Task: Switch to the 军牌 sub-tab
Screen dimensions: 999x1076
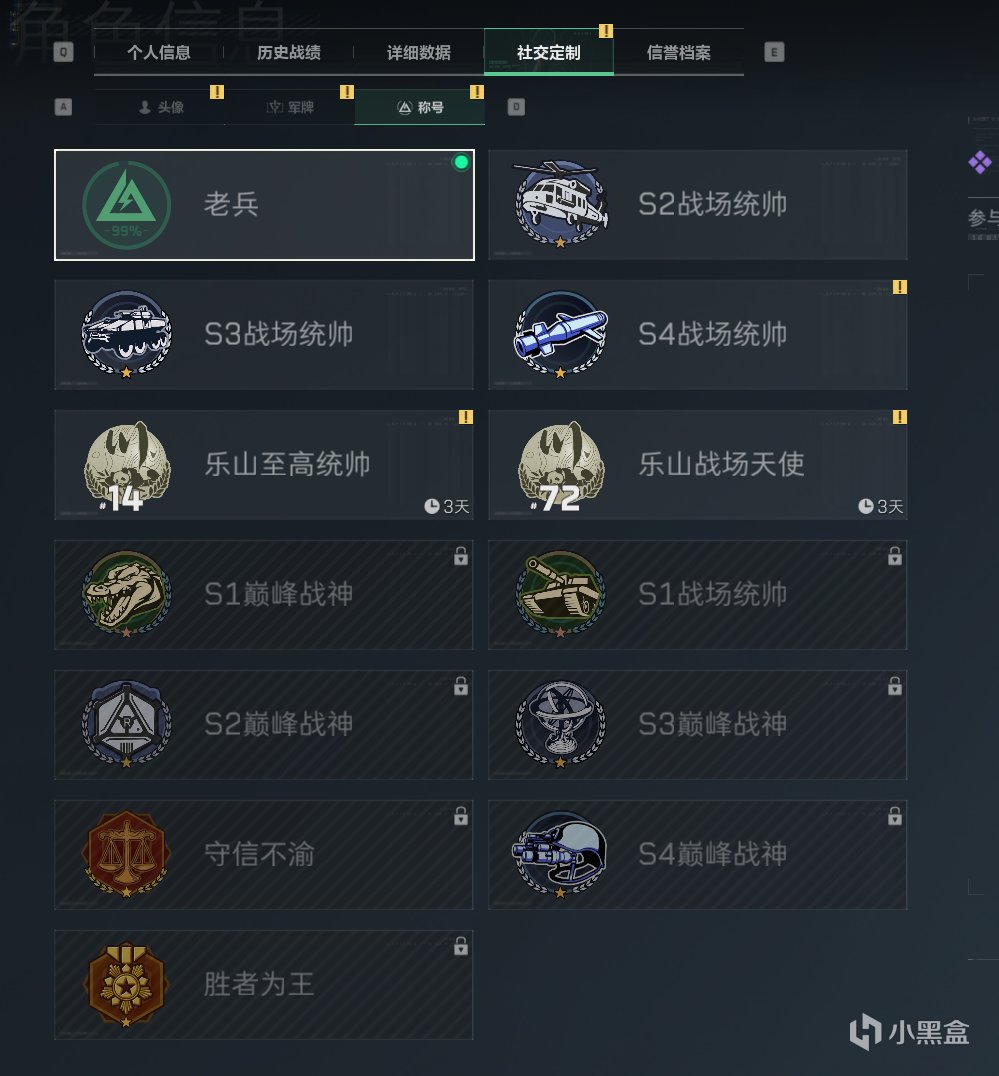Action: click(x=290, y=107)
